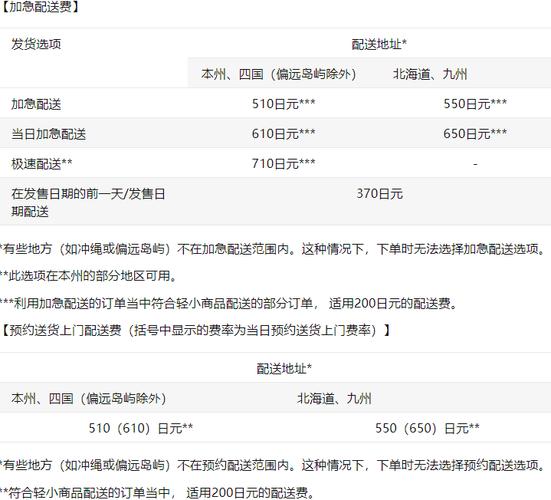551x500 pixels.
Task: Click the first table's 北海道、九州 header above 550日元***
Action: pyautogui.click(x=430, y=74)
